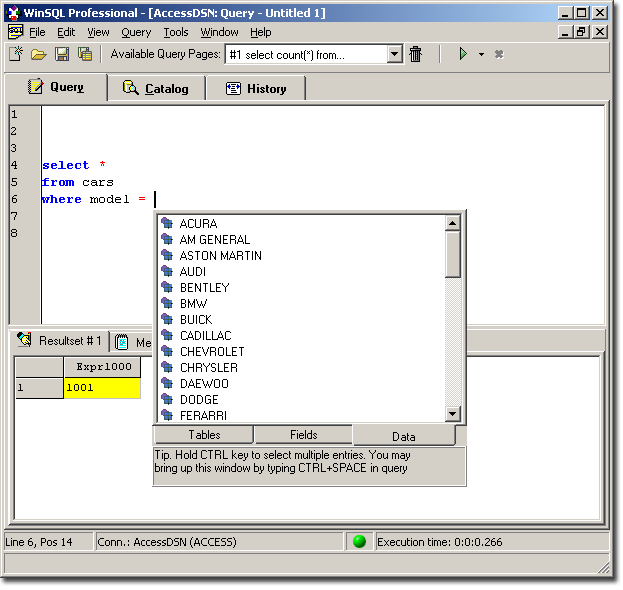Image resolution: width=623 pixels, height=590 pixels.
Task: Click the suggestion list scroll up arrow
Action: (x=453, y=223)
